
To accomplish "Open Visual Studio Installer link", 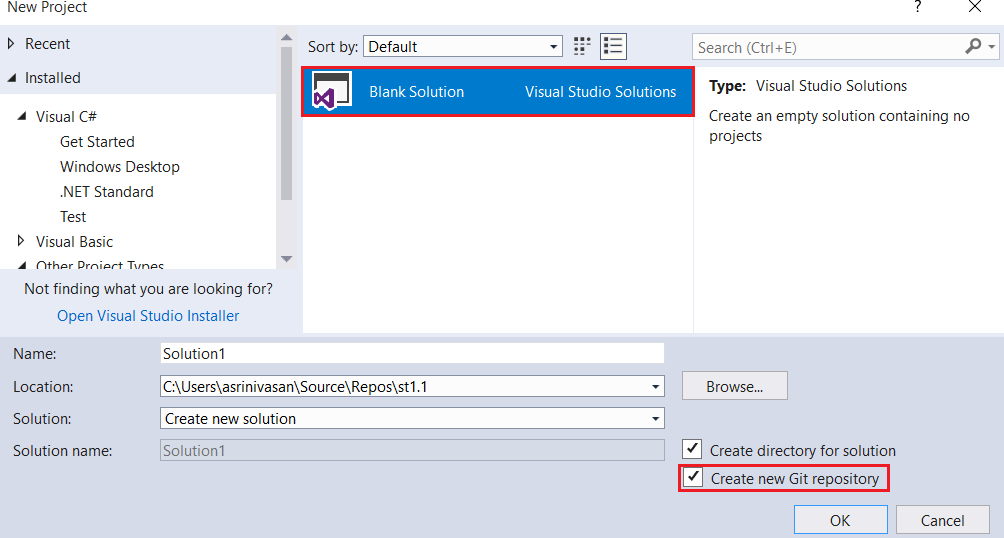I will (148, 316).
